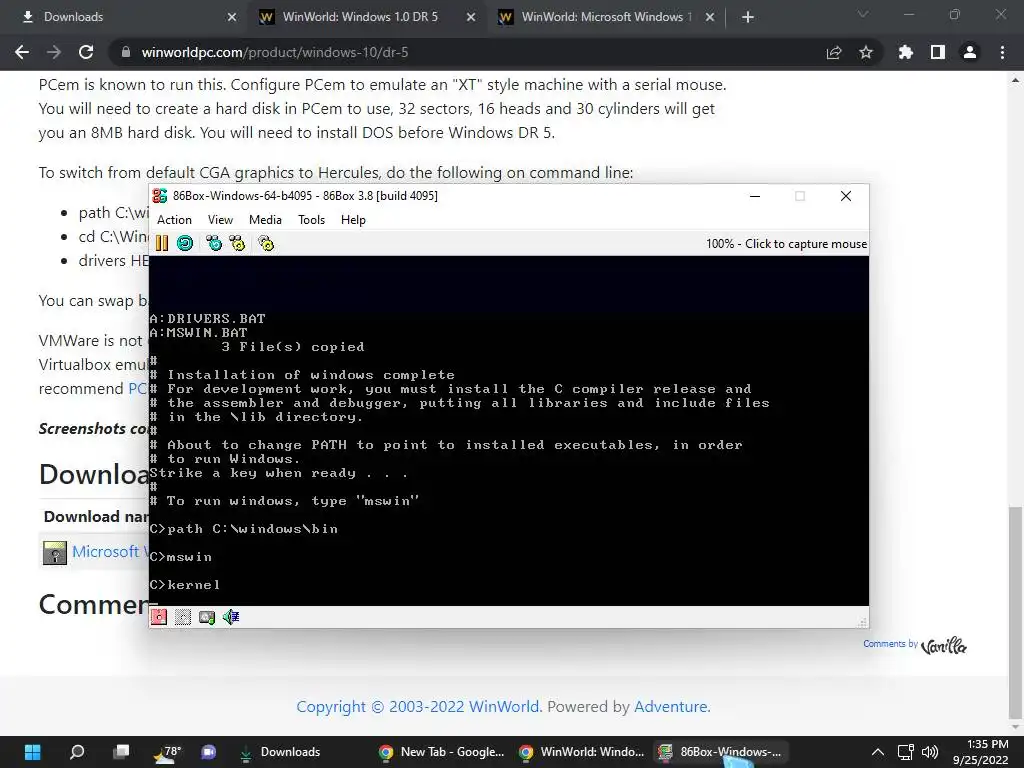Click the share page icon in address bar

[834, 52]
